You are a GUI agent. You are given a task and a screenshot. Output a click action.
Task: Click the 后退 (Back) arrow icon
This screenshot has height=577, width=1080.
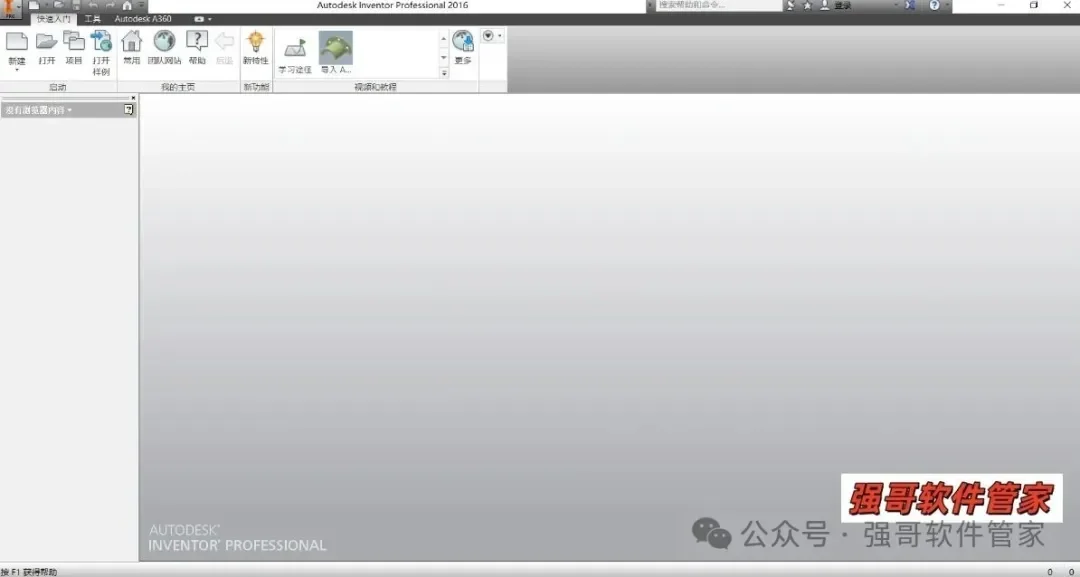tap(225, 41)
